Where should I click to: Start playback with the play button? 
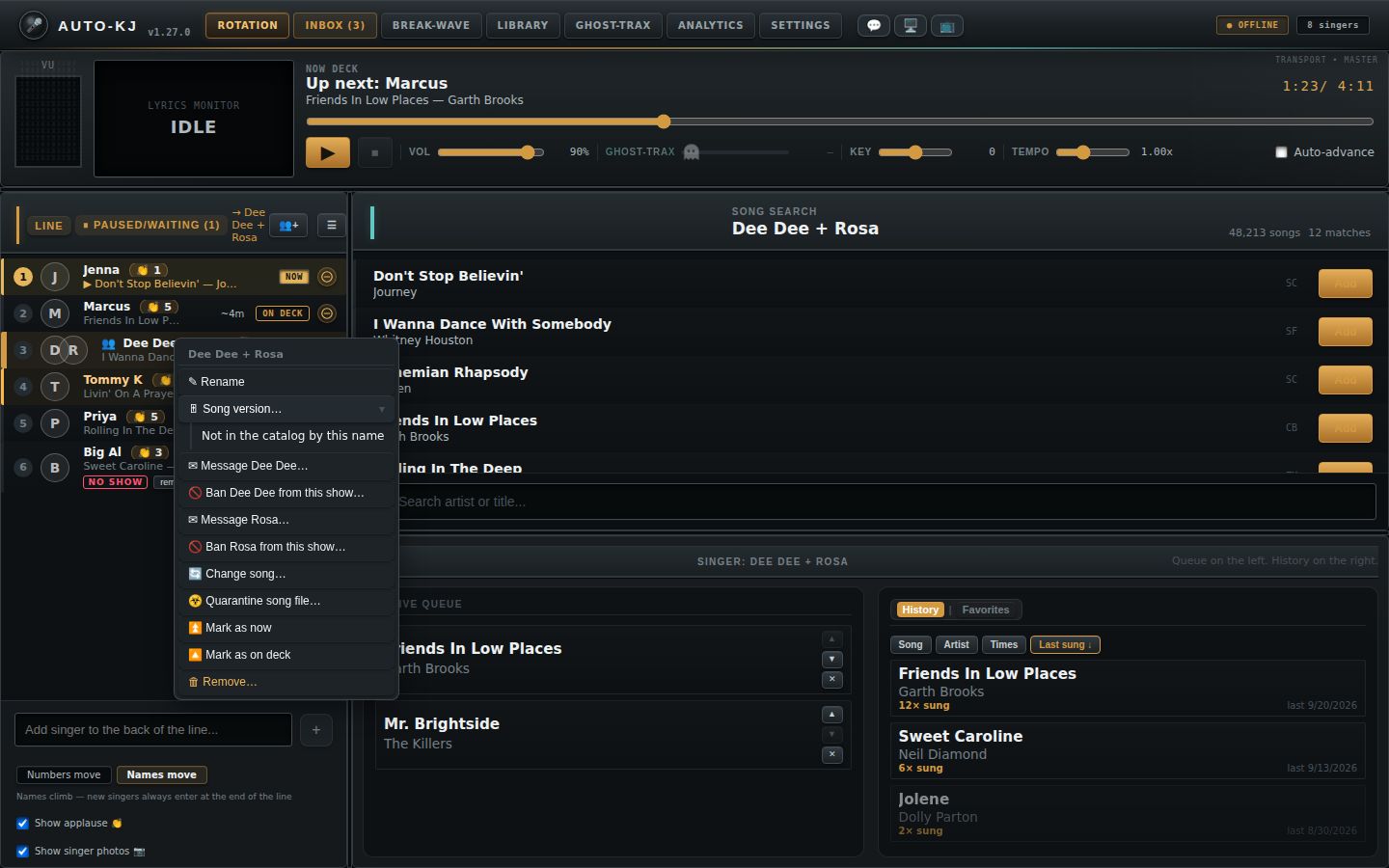click(x=328, y=152)
